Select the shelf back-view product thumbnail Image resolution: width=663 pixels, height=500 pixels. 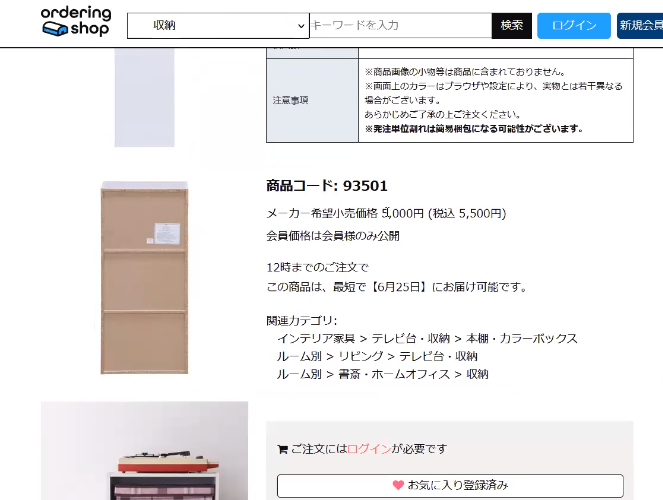point(145,278)
